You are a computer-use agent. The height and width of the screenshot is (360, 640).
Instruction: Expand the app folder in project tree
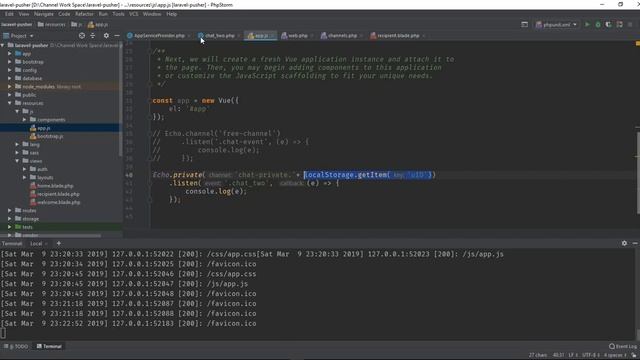10,53
